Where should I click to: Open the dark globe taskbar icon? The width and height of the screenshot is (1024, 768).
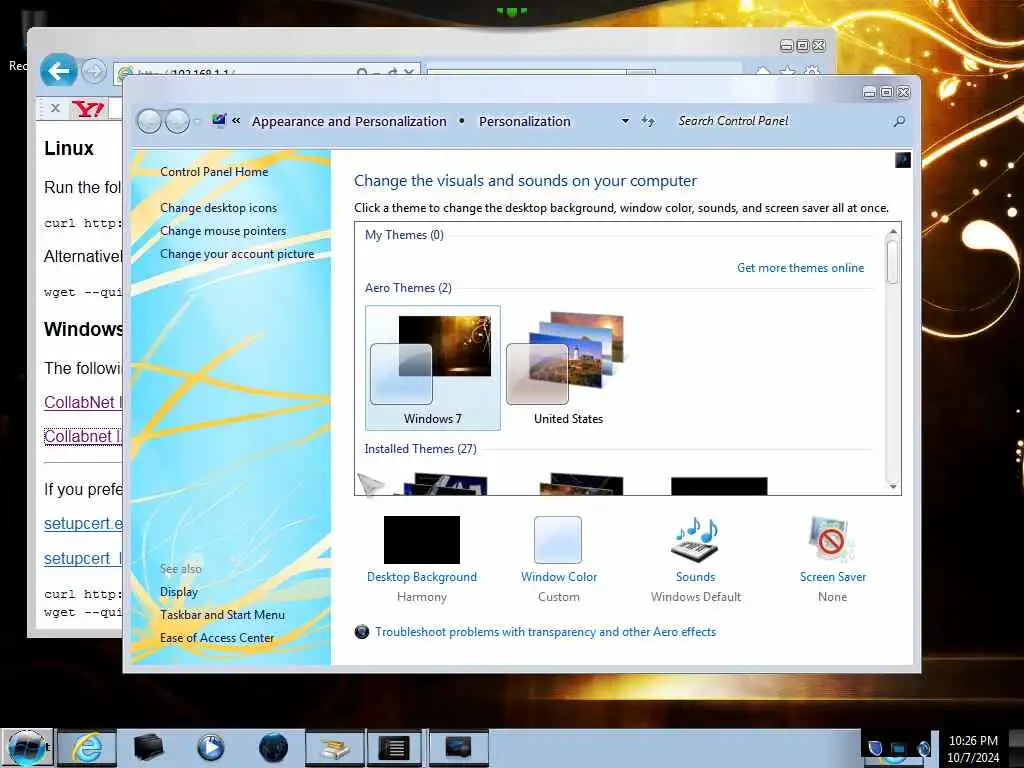point(273,748)
